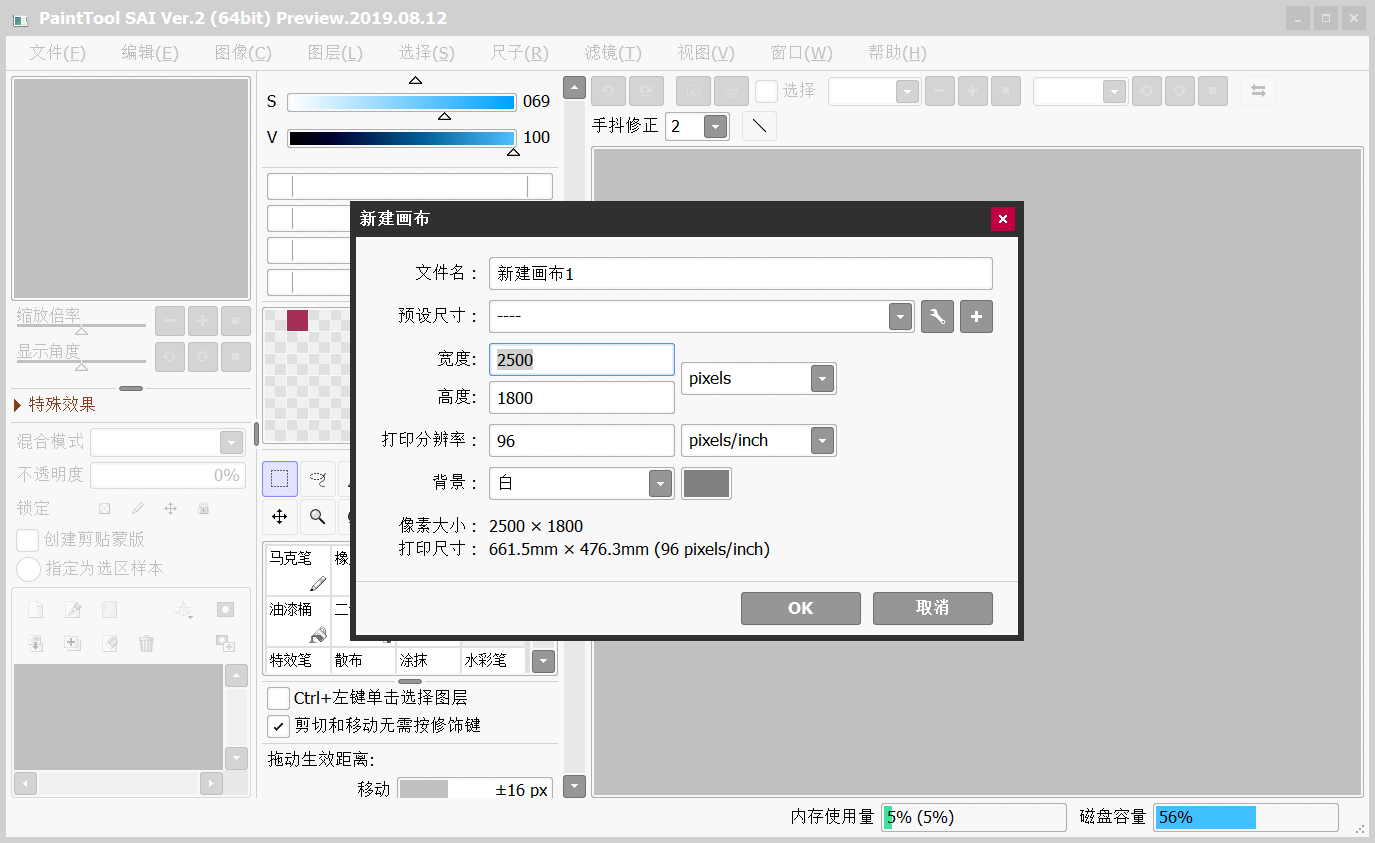Uncheck 剪切和移动无需按修饰键 checkbox
The image size is (1375, 843).
click(279, 725)
